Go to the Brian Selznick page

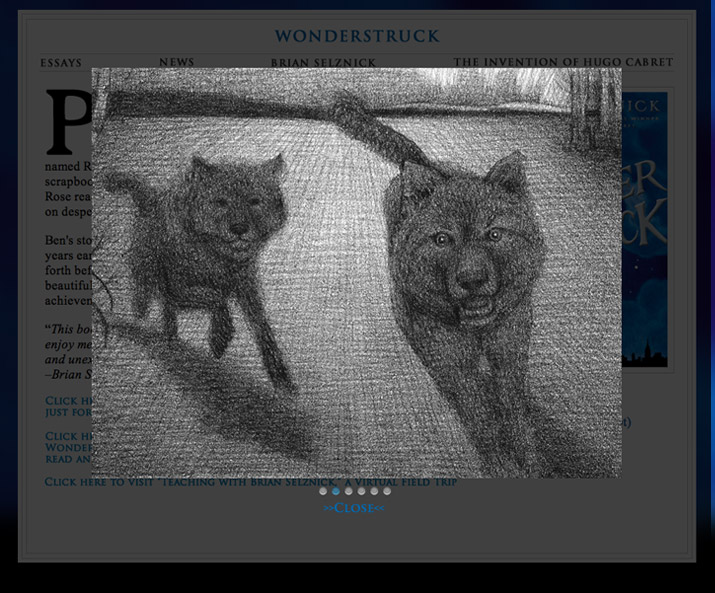click(323, 62)
